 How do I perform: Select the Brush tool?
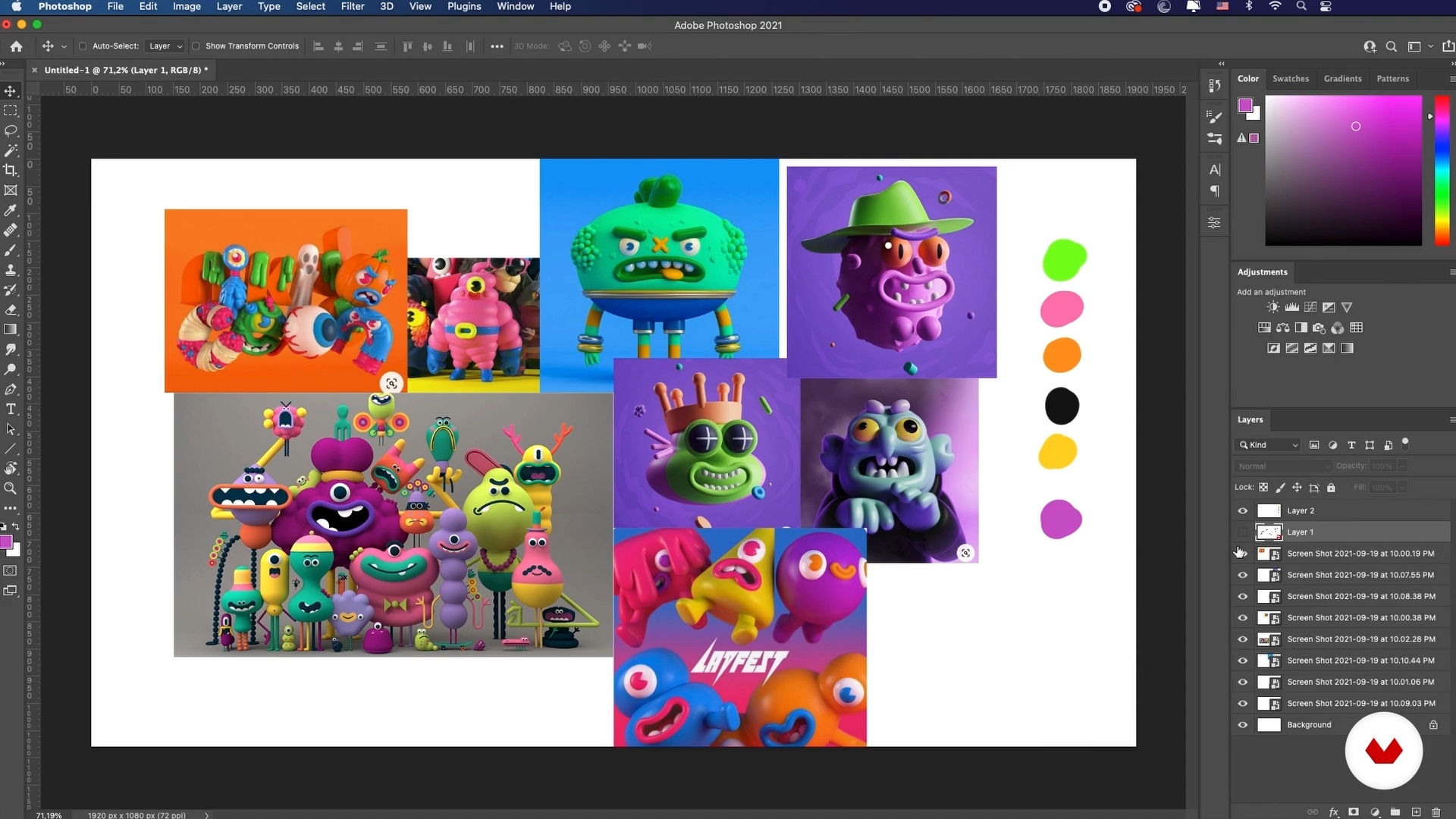coord(11,250)
